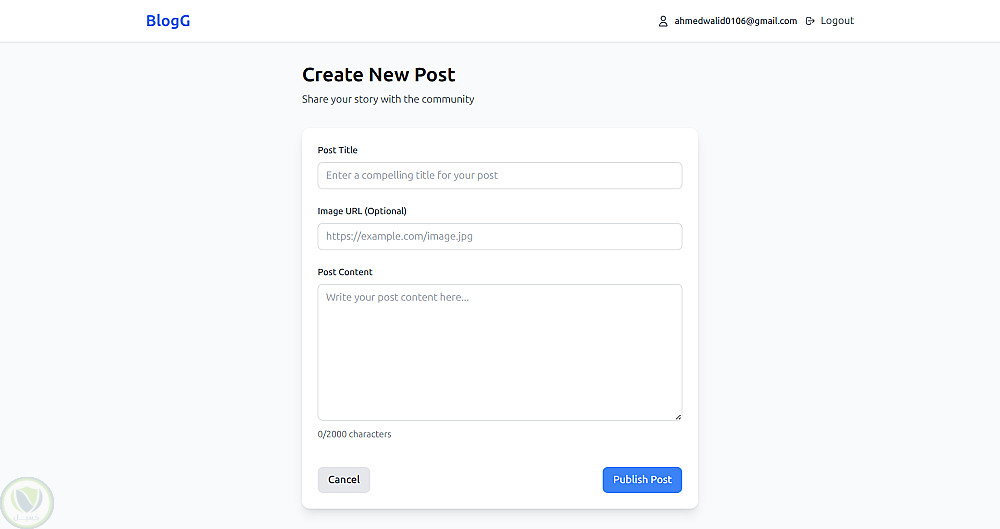This screenshot has width=1000, height=529.
Task: Click the Image URL (Optional) label
Action: pyautogui.click(x=362, y=211)
